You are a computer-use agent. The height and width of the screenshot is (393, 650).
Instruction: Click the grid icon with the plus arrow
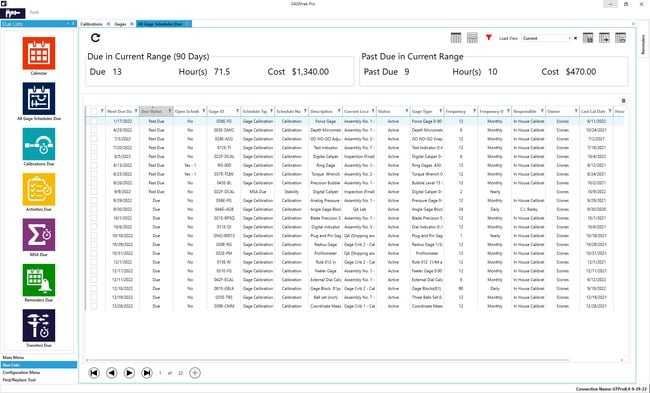pos(604,38)
